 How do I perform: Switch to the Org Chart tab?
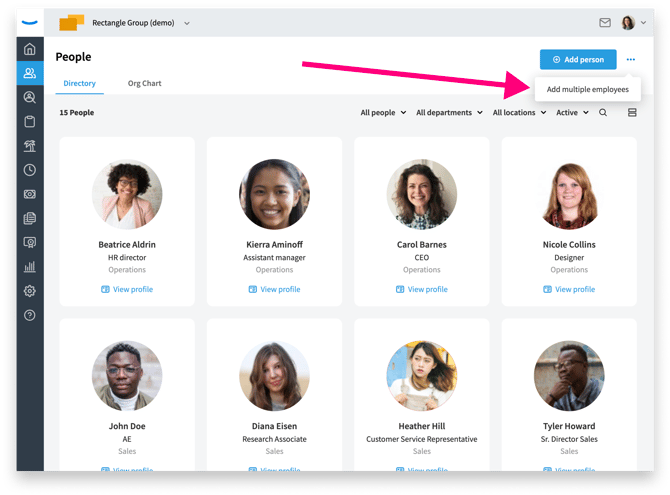pos(144,83)
